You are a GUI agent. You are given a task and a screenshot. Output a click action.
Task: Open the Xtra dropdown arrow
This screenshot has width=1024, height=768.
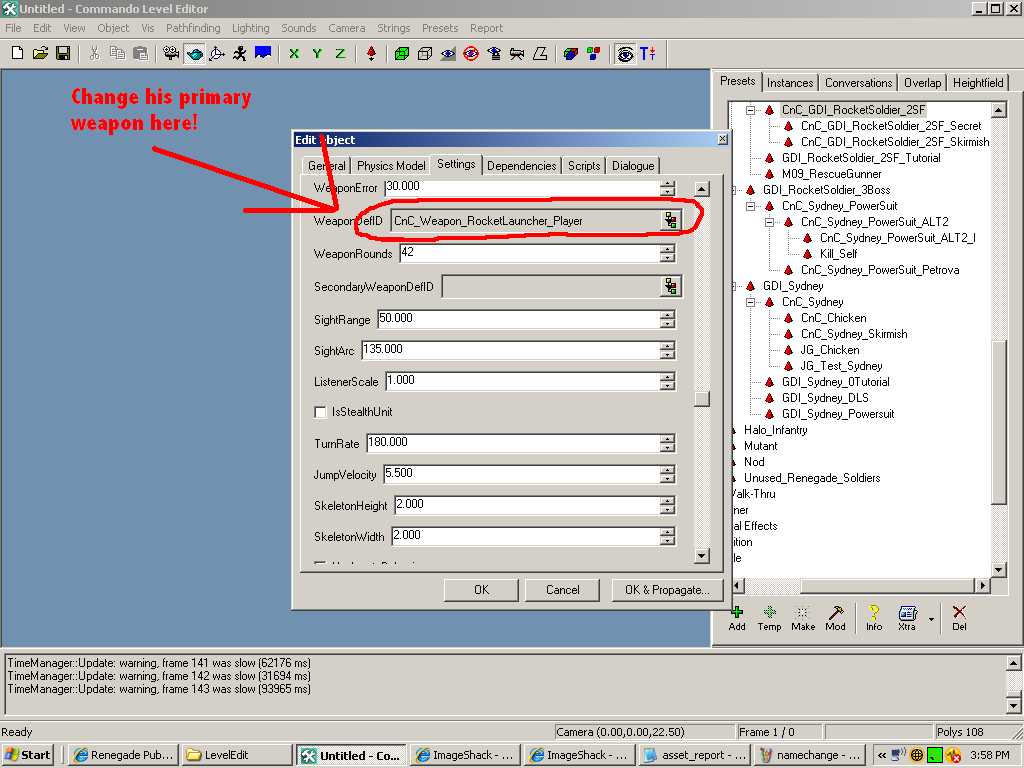pyautogui.click(x=932, y=619)
